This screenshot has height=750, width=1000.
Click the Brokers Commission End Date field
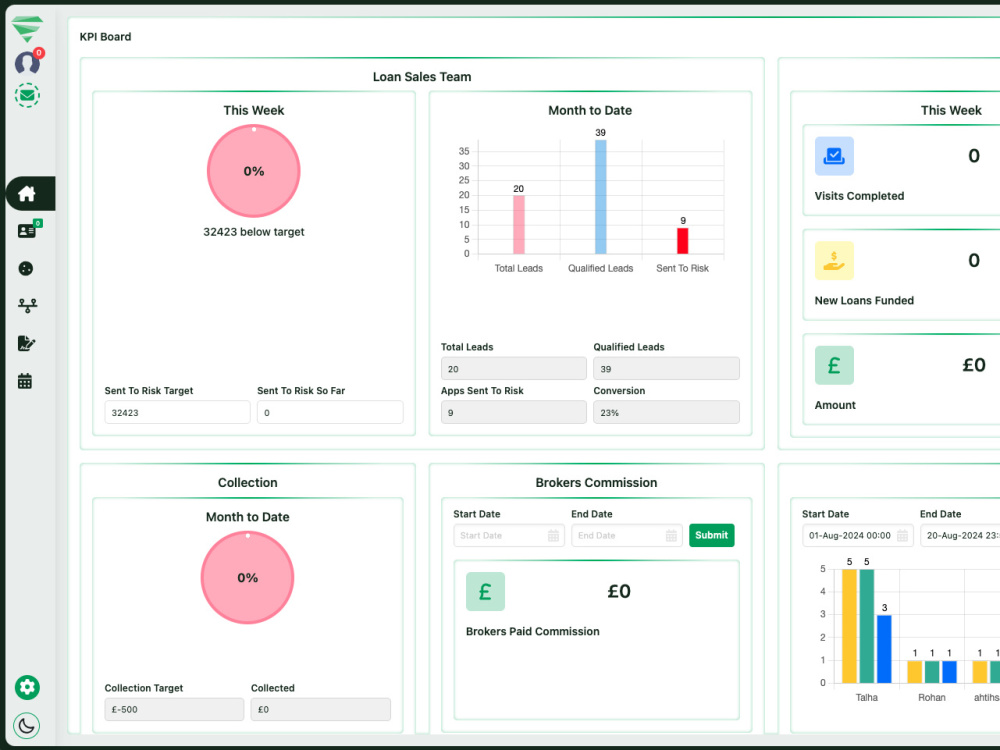(627, 536)
